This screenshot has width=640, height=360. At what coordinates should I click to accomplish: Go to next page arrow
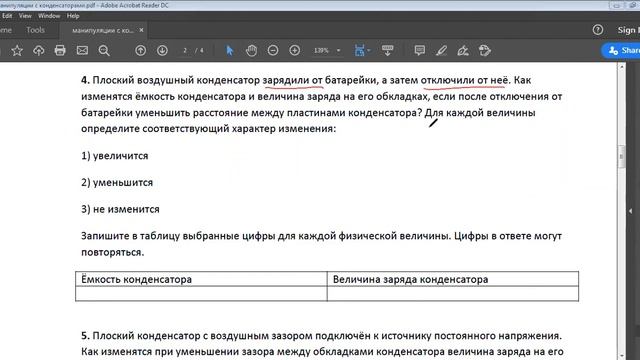point(162,51)
